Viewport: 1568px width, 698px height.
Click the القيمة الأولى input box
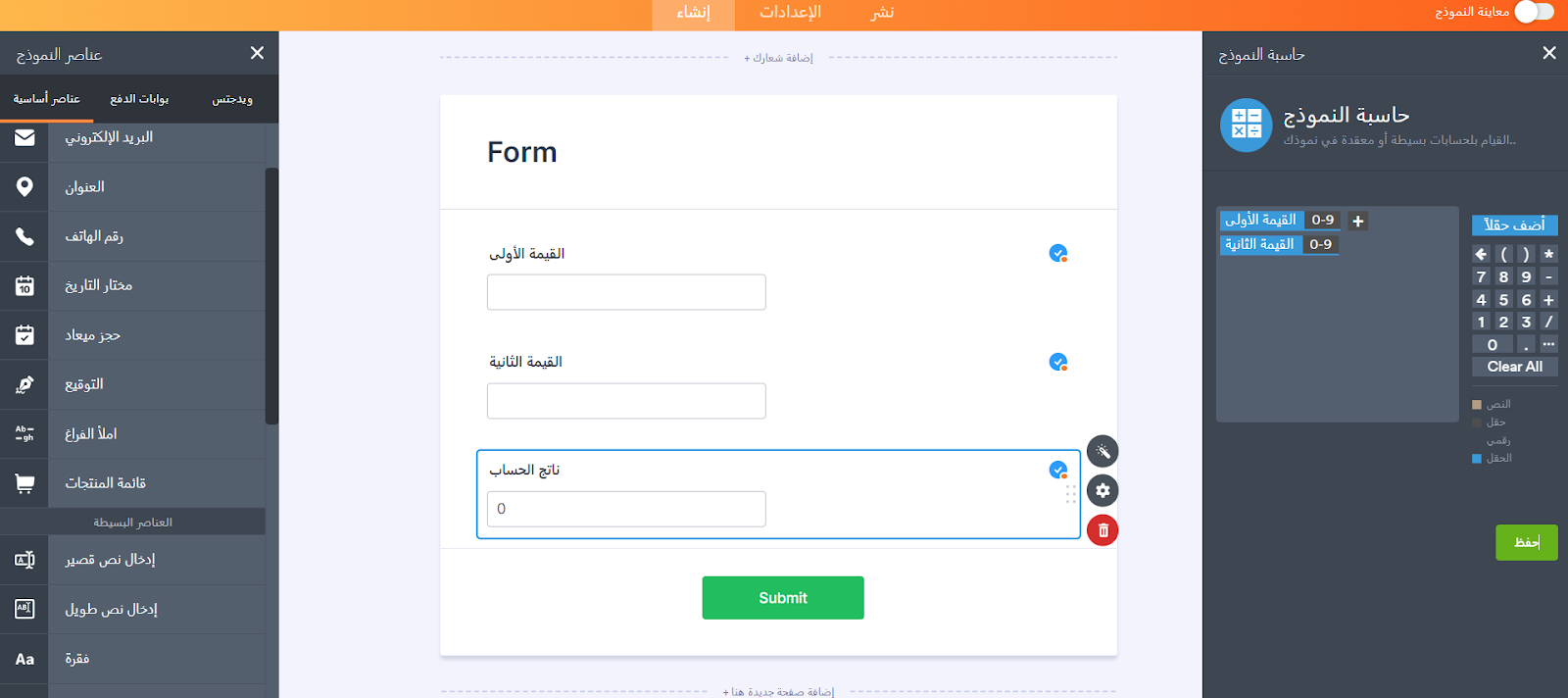click(x=626, y=292)
